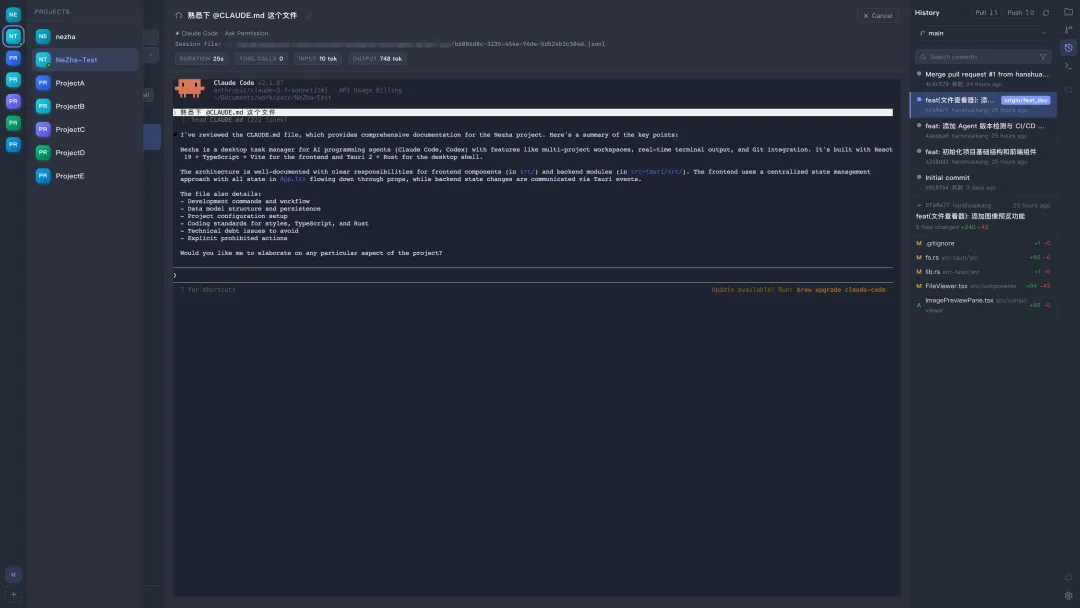Select the History clock icon in right rail
The width and height of the screenshot is (1080, 608).
[x=1068, y=48]
